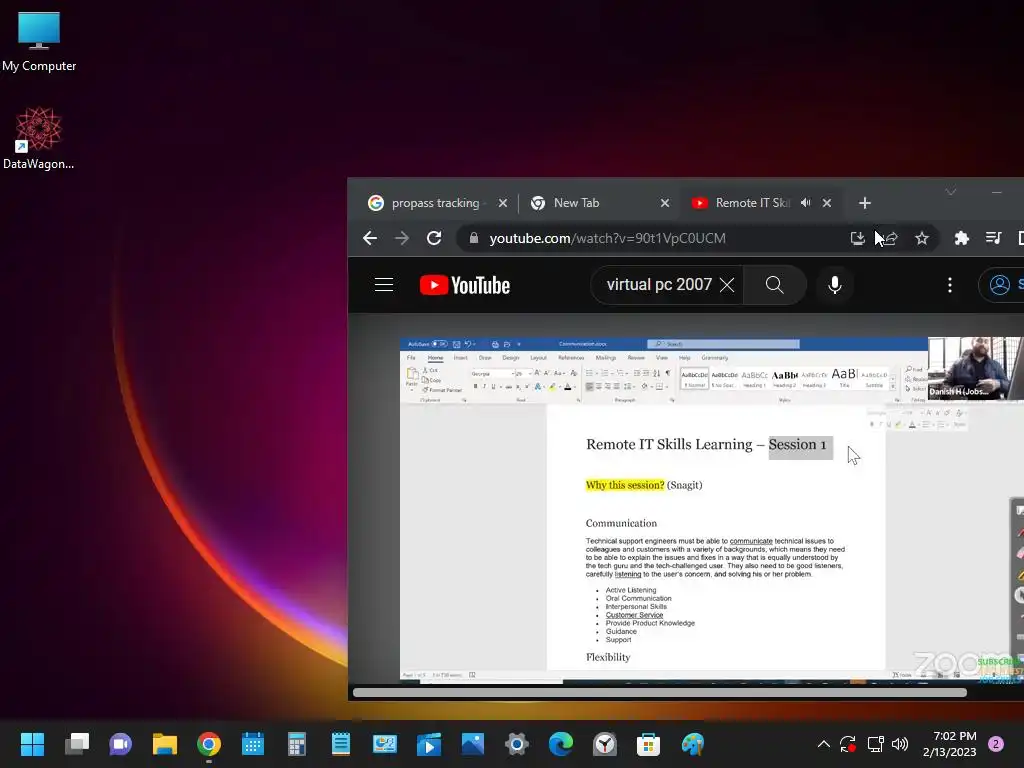This screenshot has height=768, width=1024.
Task: View site info via padlock icon
Action: tap(474, 238)
